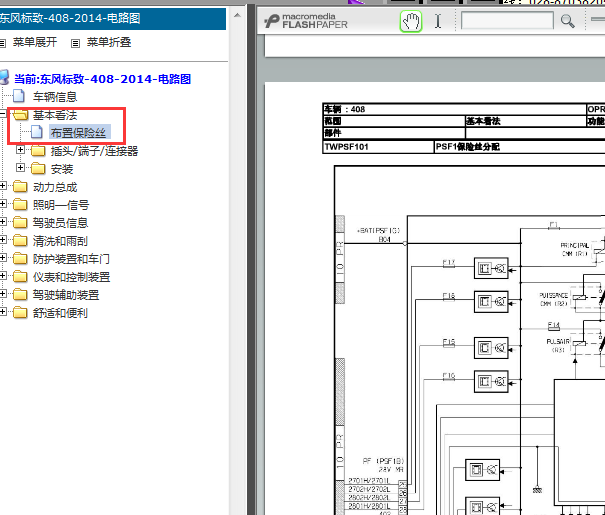The image size is (605, 515).
Task: Click fuse label F17 in the diagram
Action: point(449,263)
